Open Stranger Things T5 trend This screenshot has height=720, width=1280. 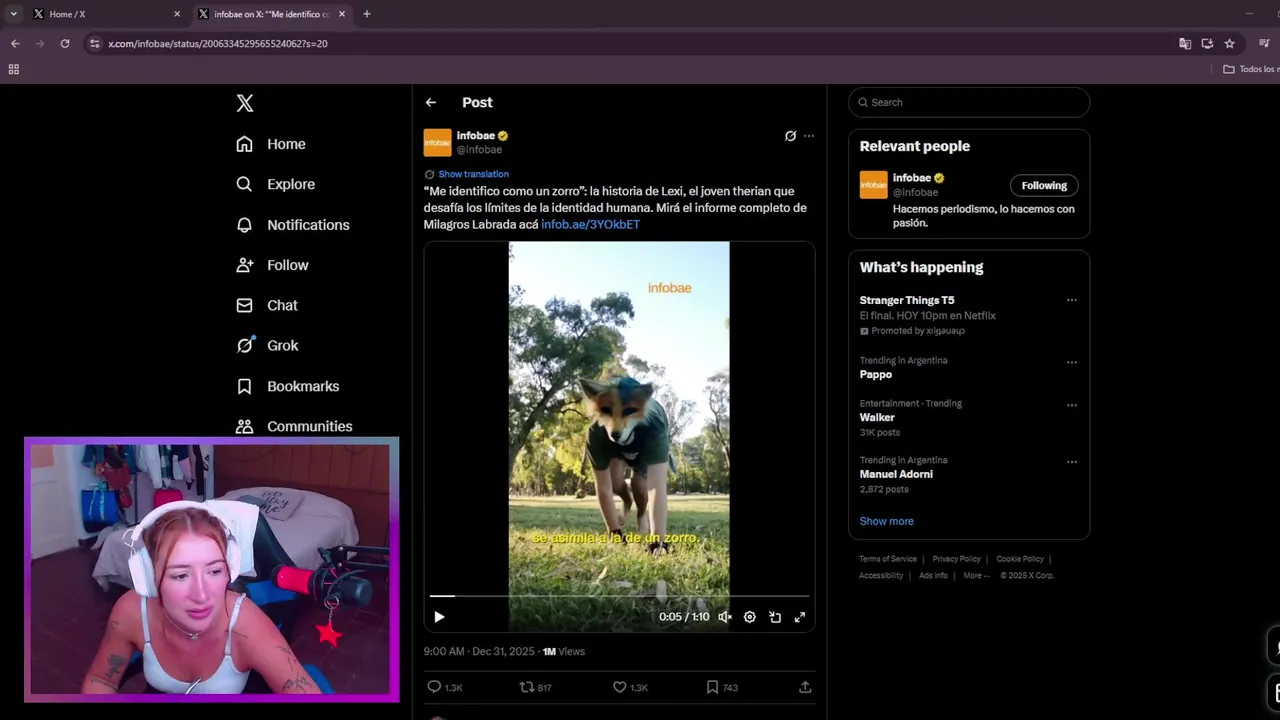coord(907,300)
